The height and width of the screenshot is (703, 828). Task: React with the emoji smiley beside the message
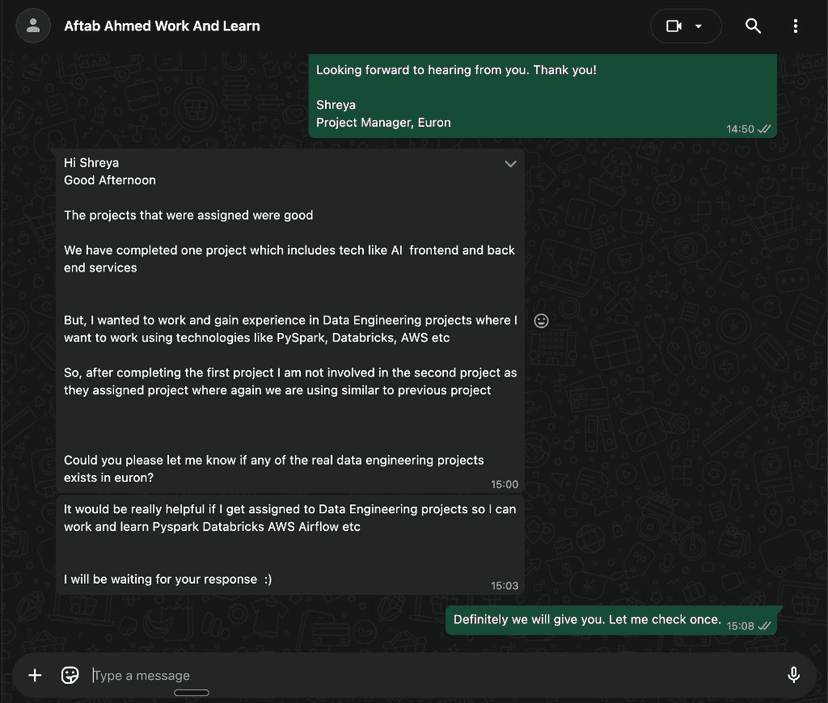(541, 321)
